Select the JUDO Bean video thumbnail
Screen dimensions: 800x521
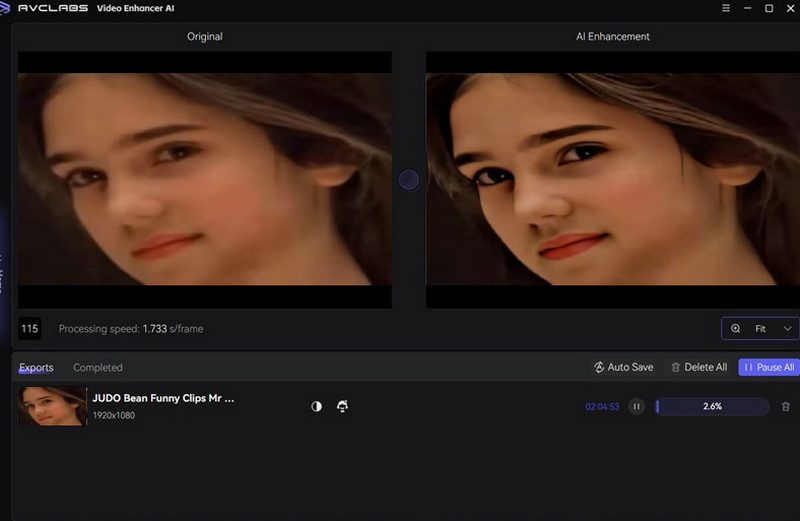[52, 407]
